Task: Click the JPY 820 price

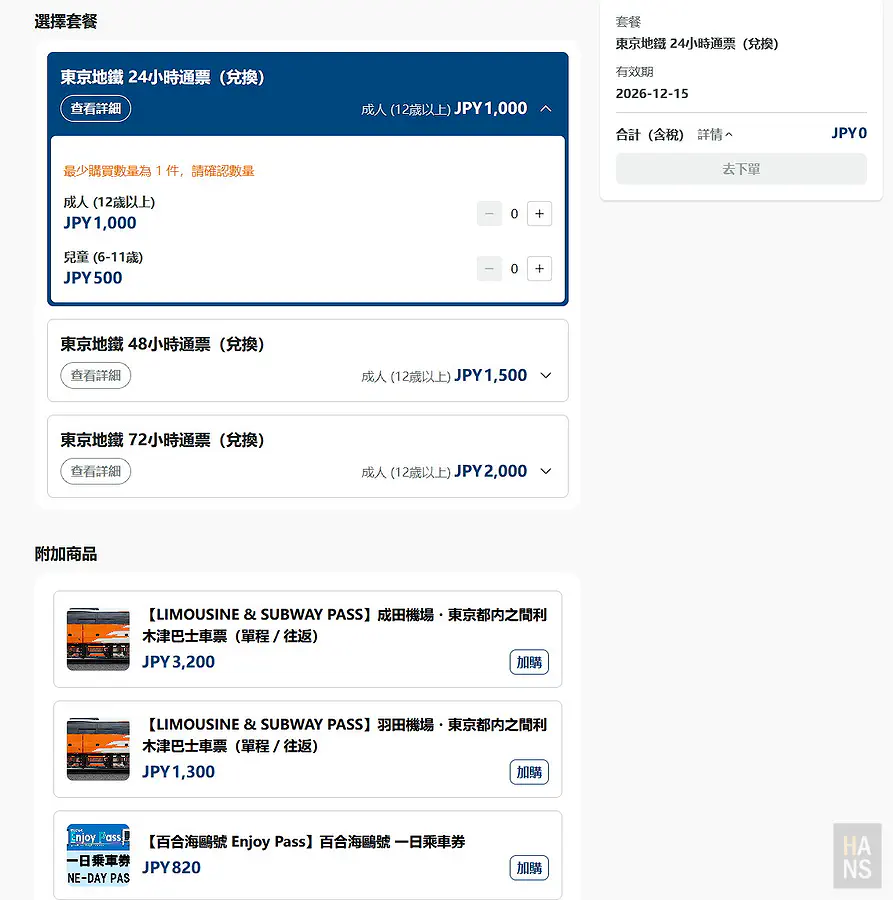Action: pyautogui.click(x=171, y=867)
